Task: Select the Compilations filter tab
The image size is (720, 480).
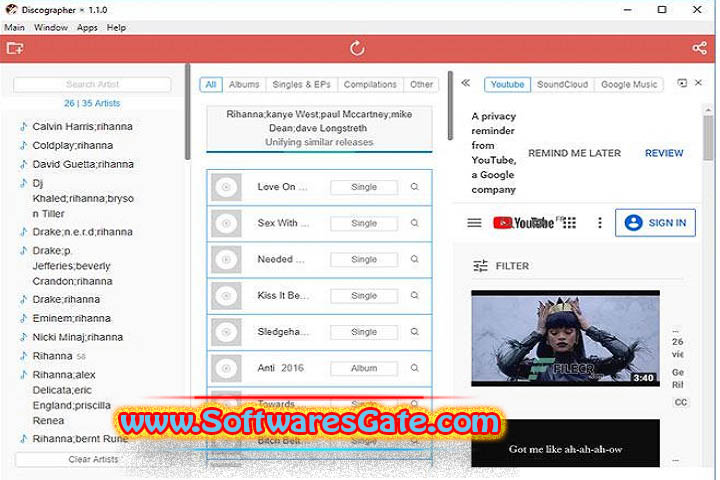Action: [370, 85]
